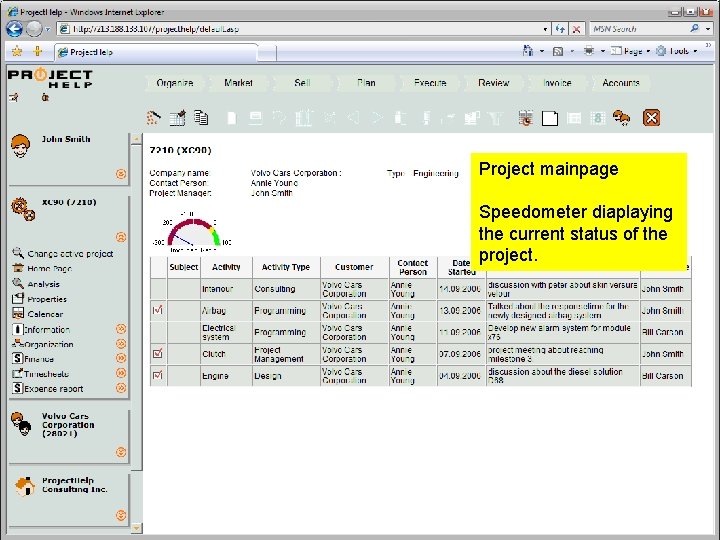Click into the MSN Search box
The image size is (720, 540).
640,29
